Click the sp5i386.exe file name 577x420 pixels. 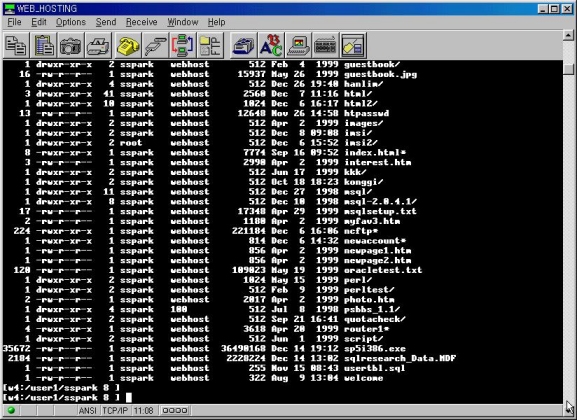coord(375,349)
